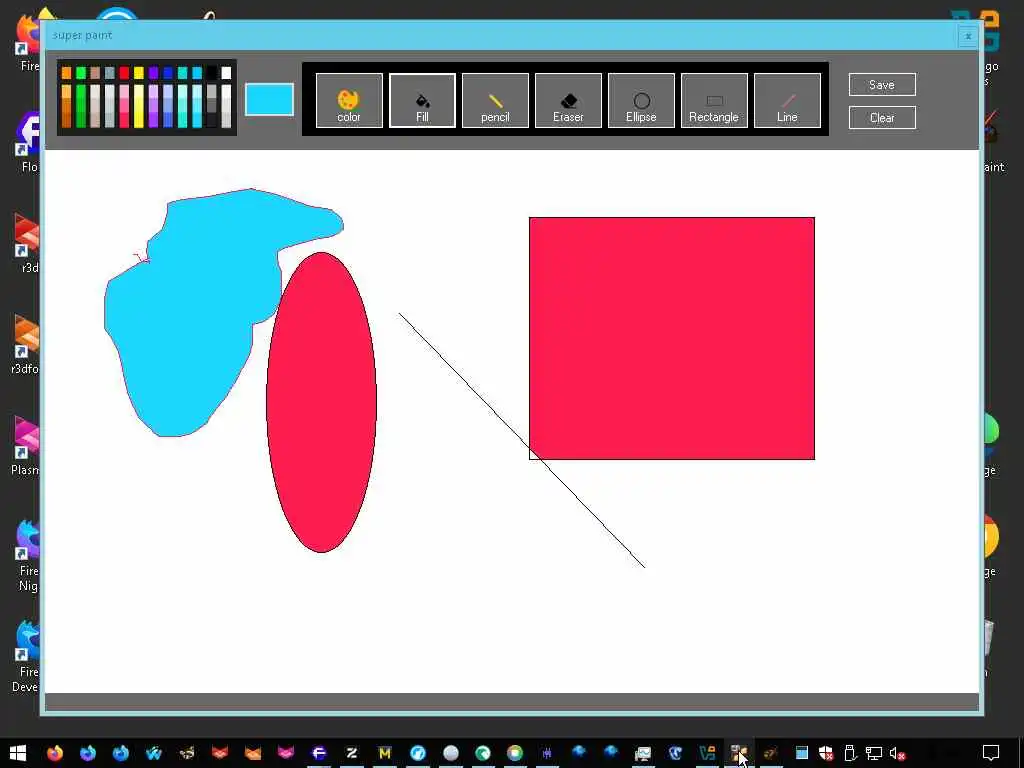Pick the Rectangle shape tool
This screenshot has width=1024, height=768.
[x=714, y=101]
